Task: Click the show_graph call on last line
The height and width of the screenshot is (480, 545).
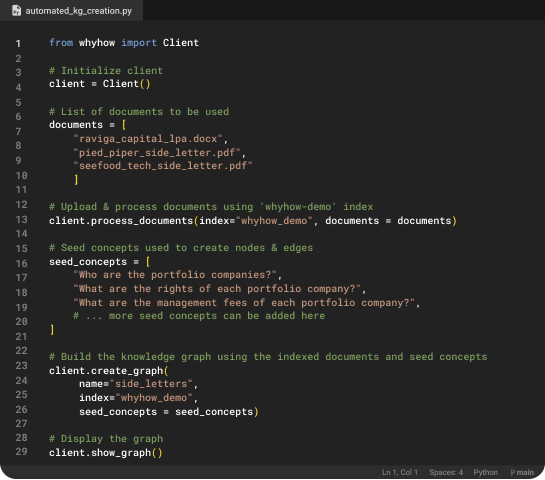Action: coord(121,453)
